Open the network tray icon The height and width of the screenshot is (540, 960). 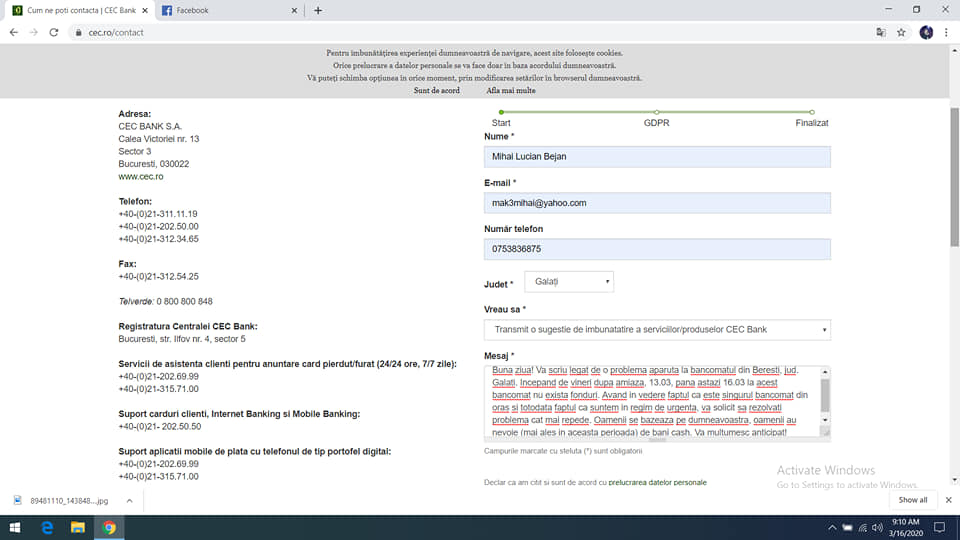[x=863, y=528]
